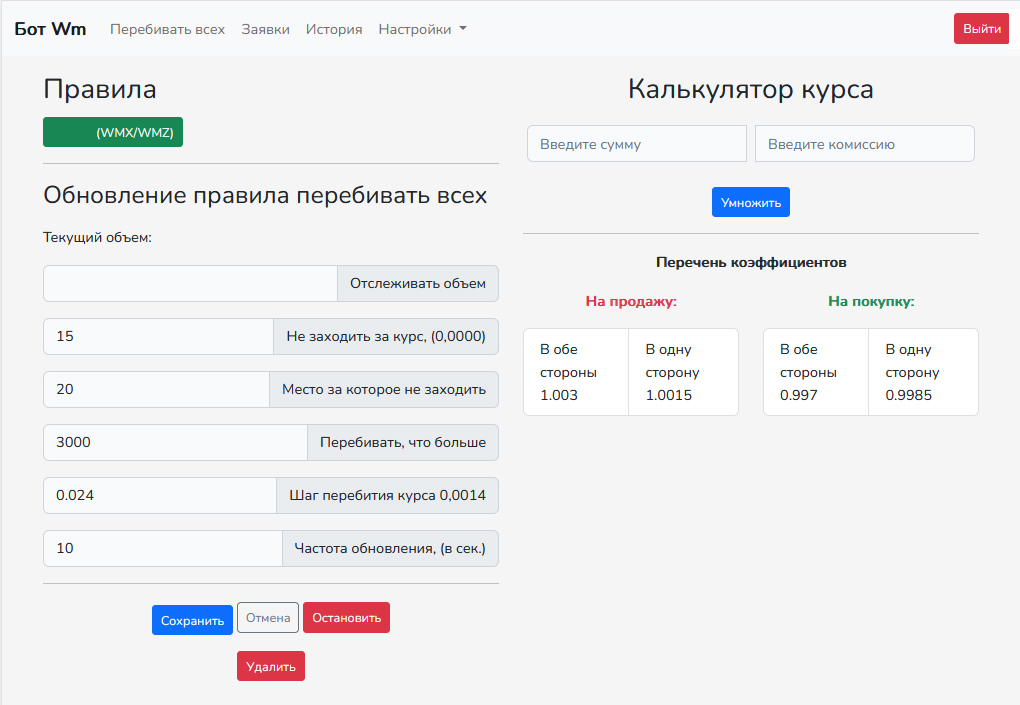The image size is (1020, 705).
Task: Focus the Введите комиссию field
Action: (865, 144)
